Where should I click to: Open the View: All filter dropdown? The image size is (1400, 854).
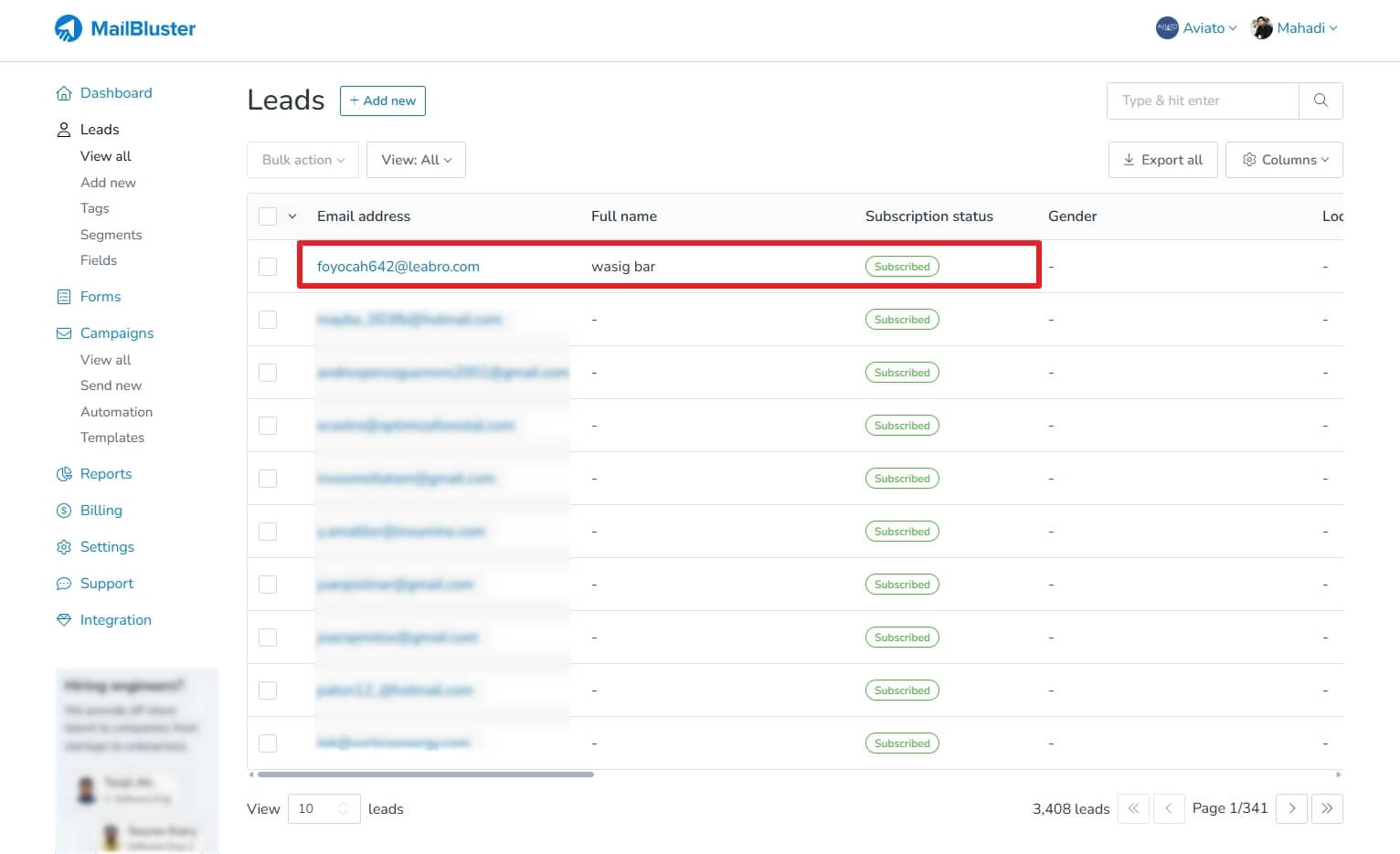click(416, 160)
